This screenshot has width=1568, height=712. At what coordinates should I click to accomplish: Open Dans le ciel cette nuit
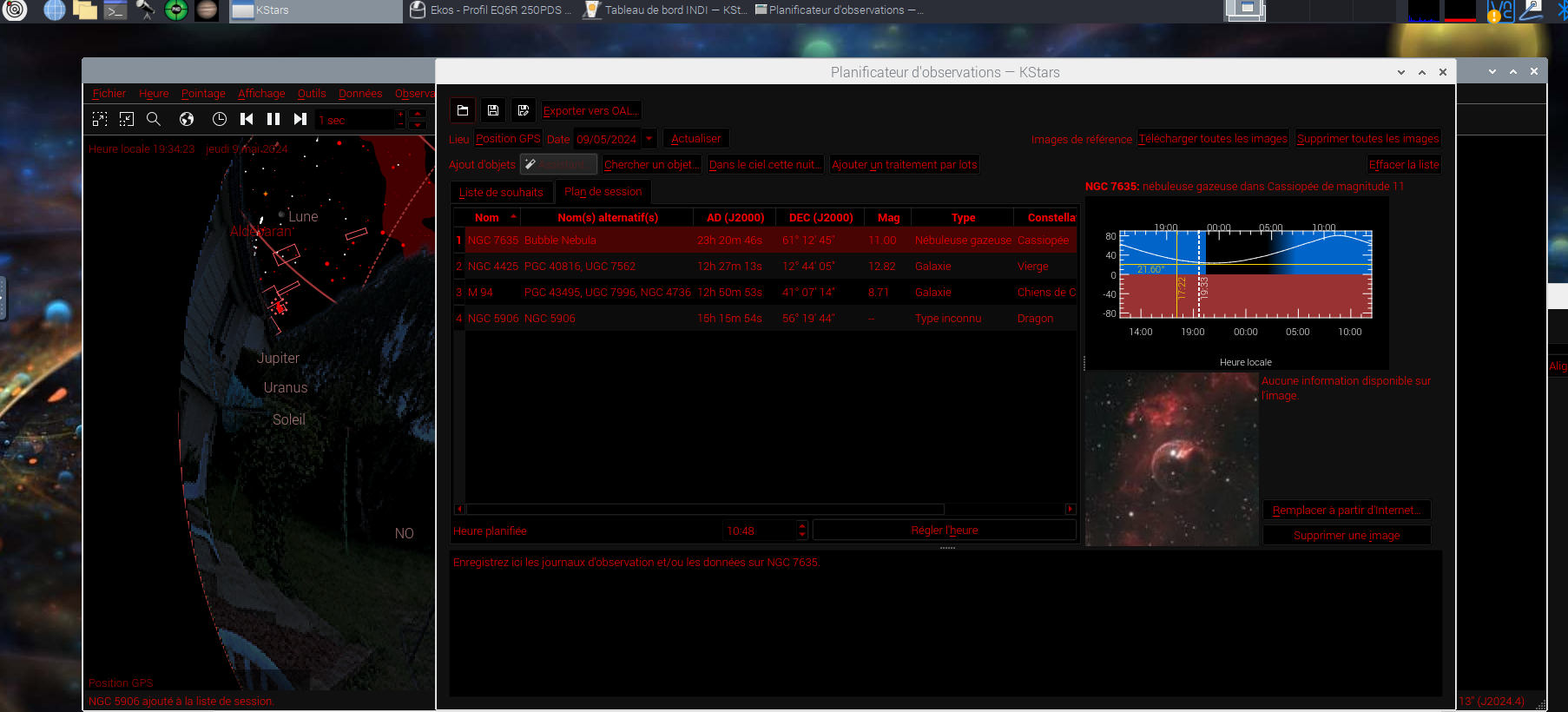[764, 164]
